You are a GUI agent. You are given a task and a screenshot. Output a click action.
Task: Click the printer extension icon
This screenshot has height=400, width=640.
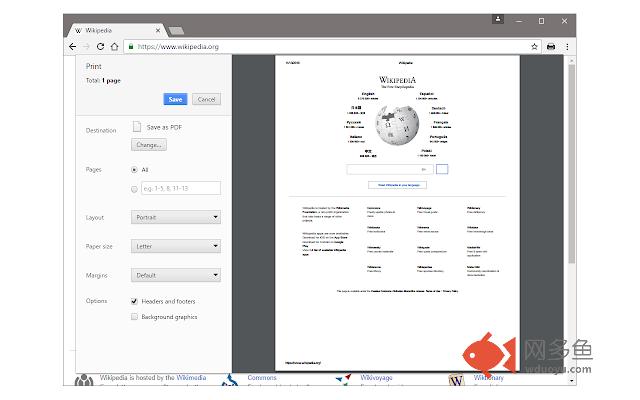pos(551,47)
